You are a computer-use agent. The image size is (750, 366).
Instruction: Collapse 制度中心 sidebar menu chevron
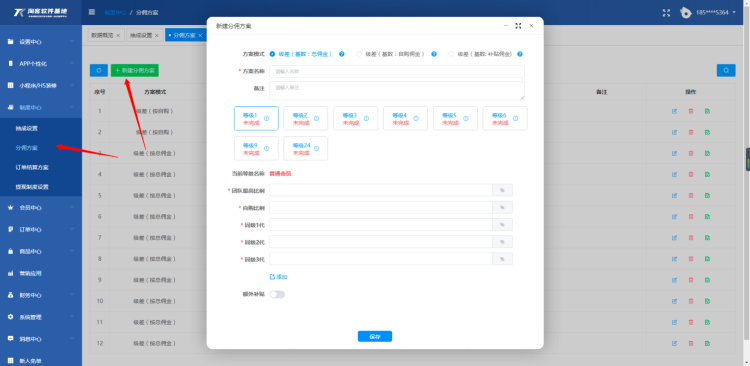coord(72,107)
